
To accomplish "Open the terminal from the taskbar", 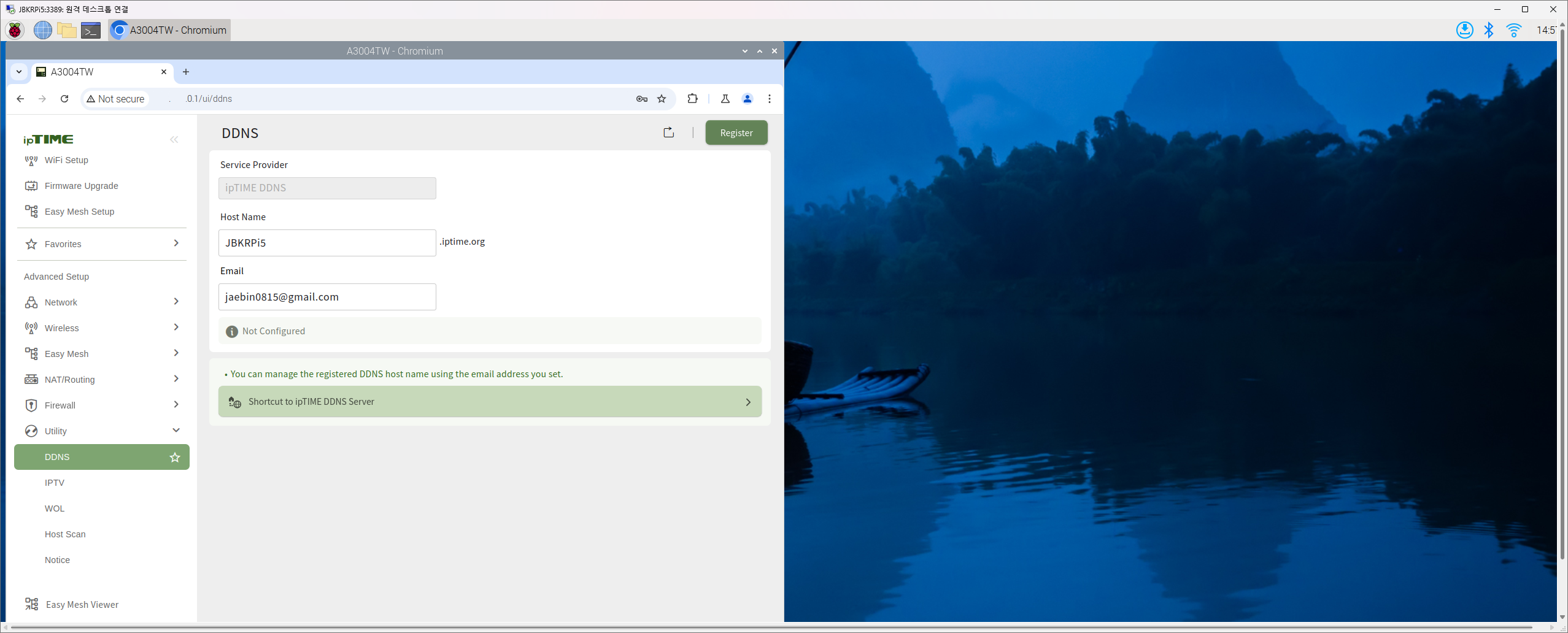I will click(91, 30).
